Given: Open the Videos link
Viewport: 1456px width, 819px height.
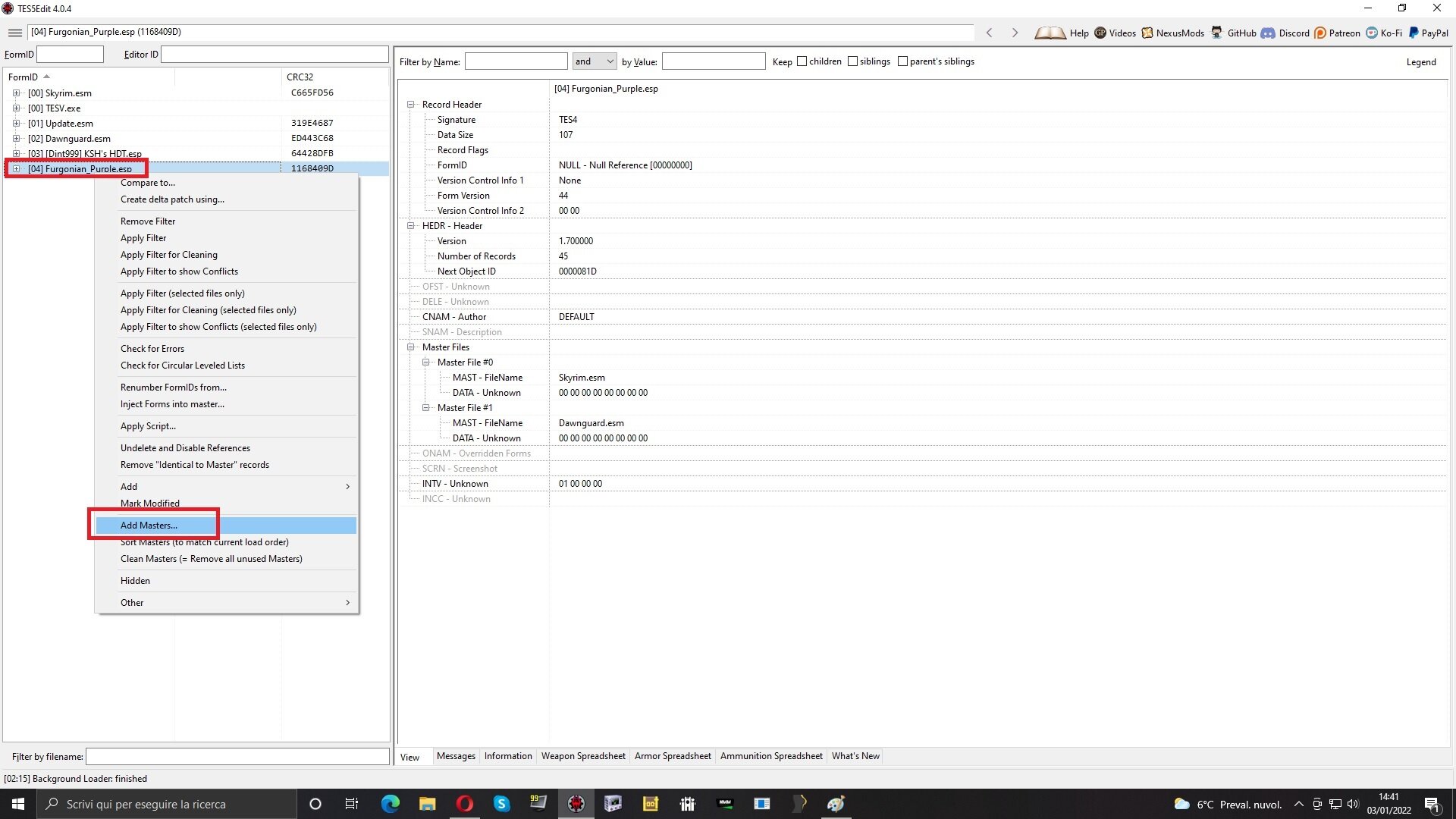Looking at the screenshot, I should tap(1115, 33).
